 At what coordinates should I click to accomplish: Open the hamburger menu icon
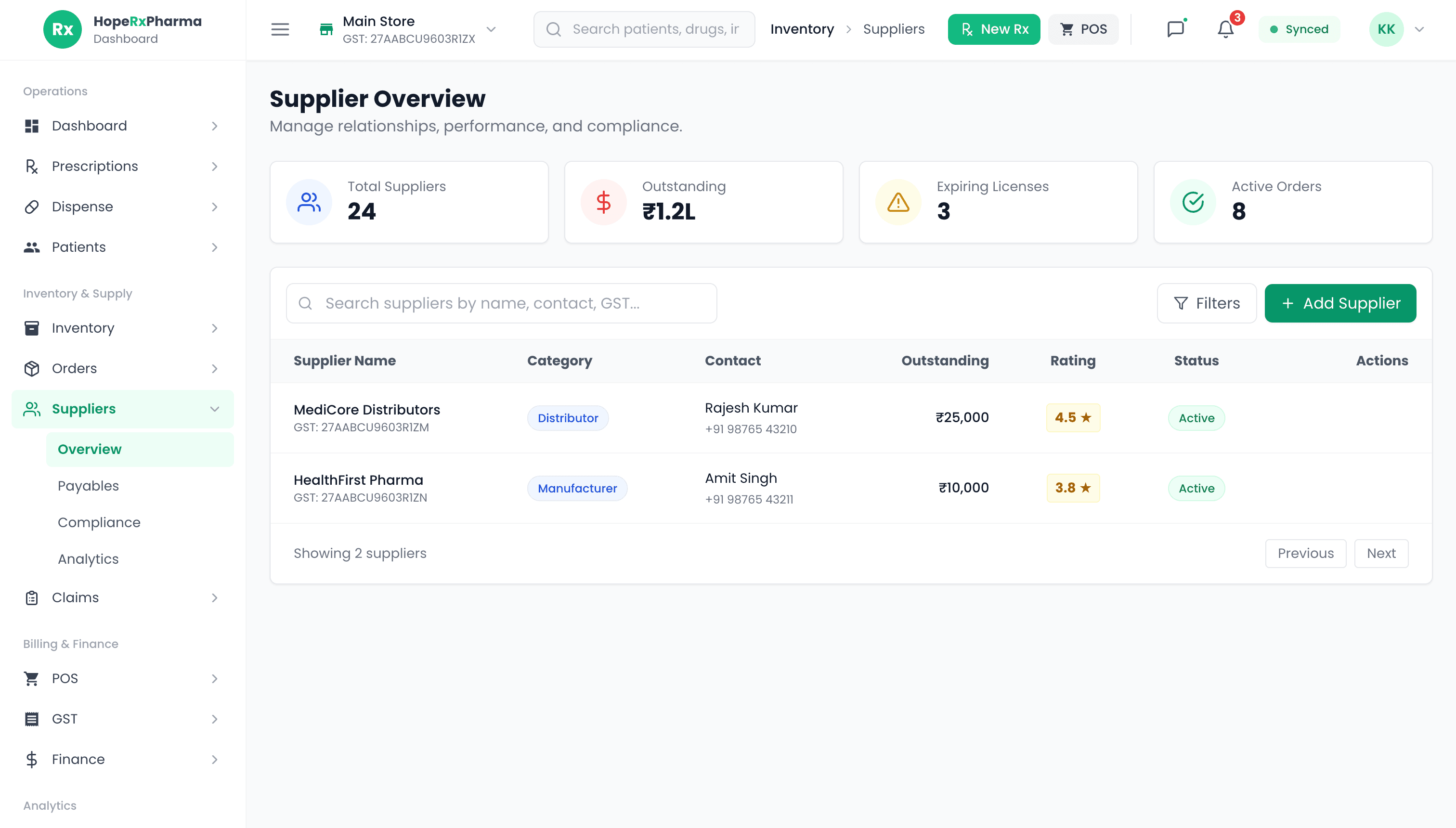pyautogui.click(x=280, y=29)
